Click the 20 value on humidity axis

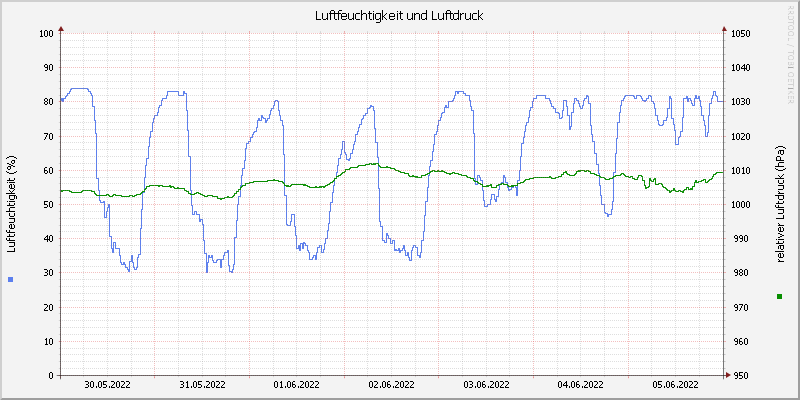click(x=48, y=307)
